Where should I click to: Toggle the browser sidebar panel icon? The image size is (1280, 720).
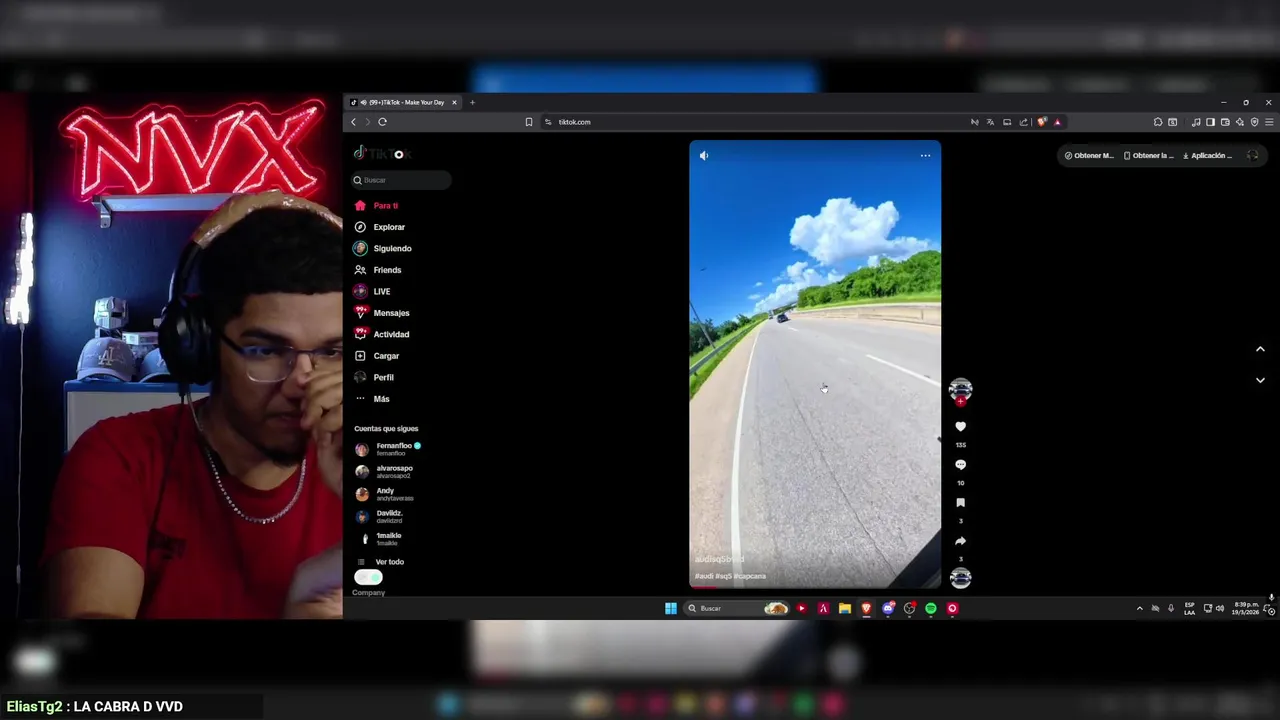point(1210,122)
